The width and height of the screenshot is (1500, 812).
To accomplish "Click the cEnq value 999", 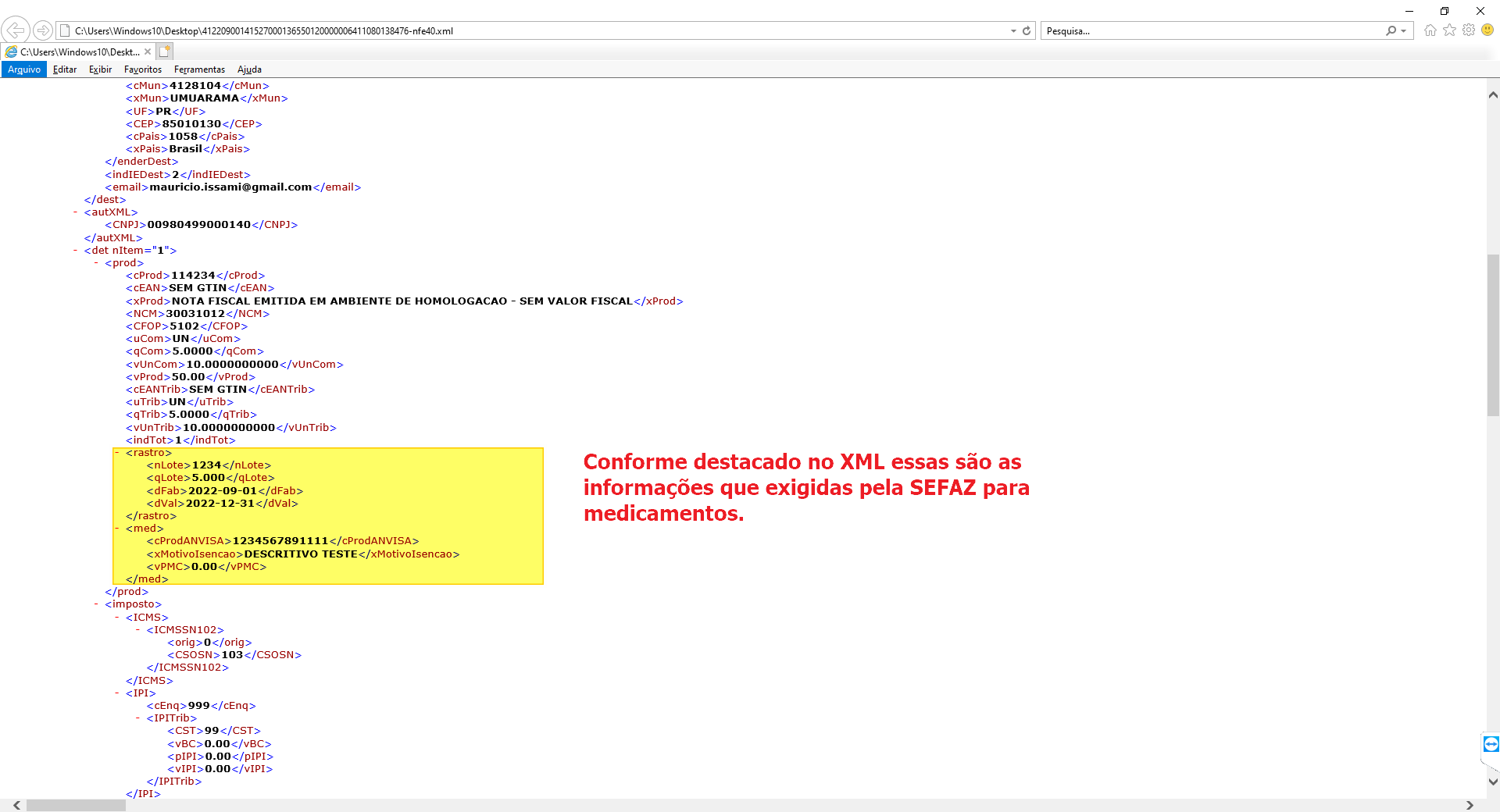I will (x=198, y=706).
